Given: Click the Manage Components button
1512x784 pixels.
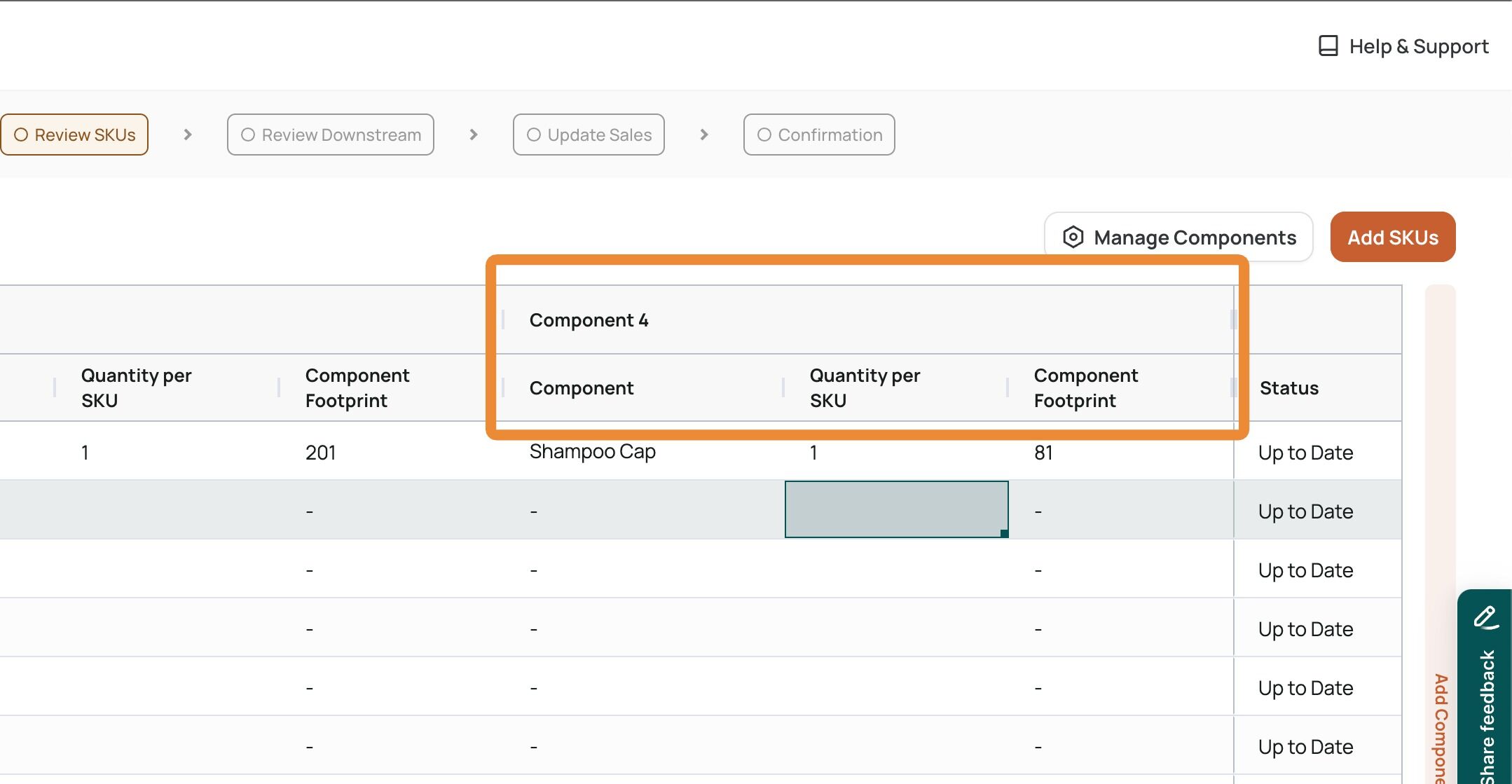Looking at the screenshot, I should [1178, 237].
